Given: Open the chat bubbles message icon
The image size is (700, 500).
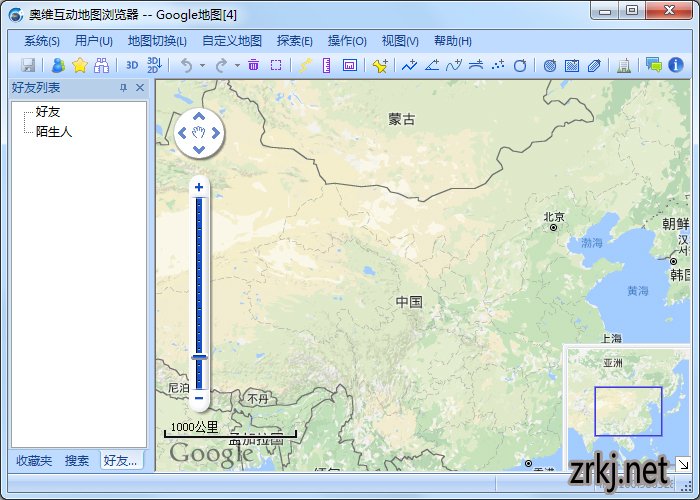Looking at the screenshot, I should (x=654, y=66).
